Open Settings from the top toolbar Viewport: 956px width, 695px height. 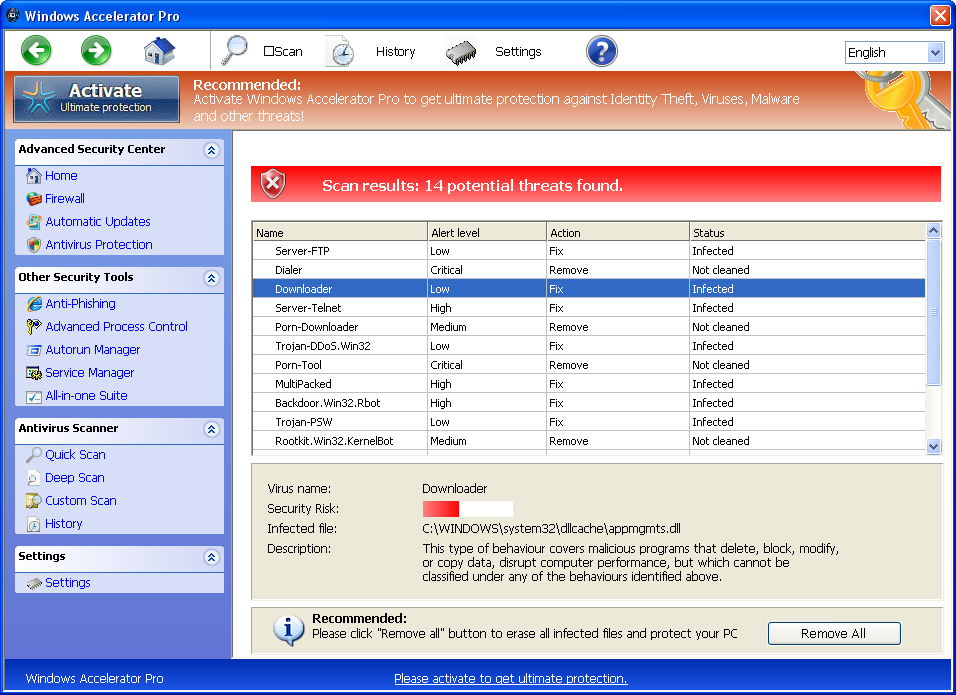518,52
